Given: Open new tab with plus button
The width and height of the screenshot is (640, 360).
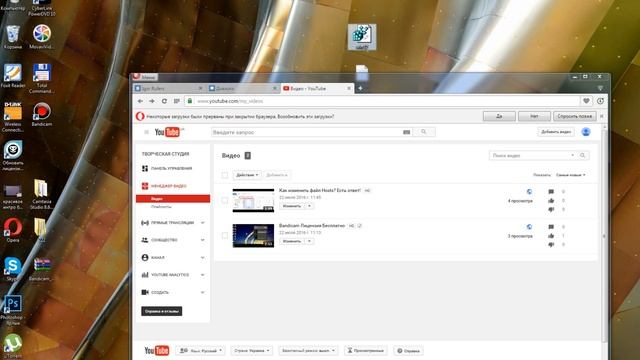Looking at the screenshot, I should point(360,88).
